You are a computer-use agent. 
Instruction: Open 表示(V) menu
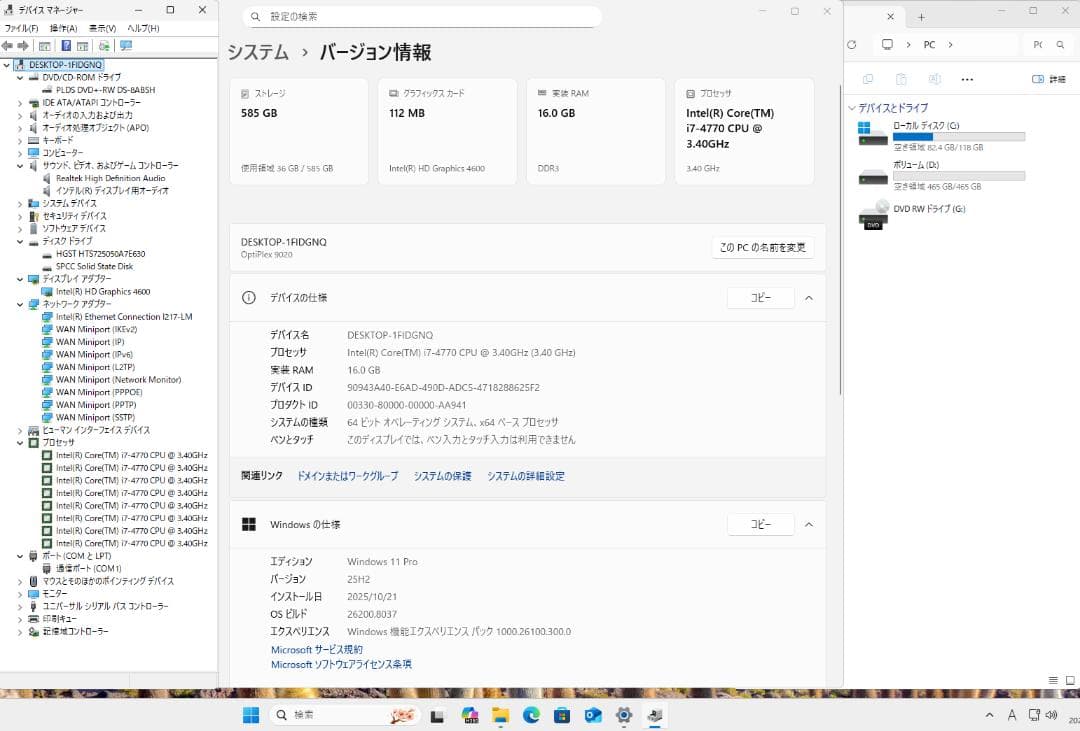(x=103, y=28)
